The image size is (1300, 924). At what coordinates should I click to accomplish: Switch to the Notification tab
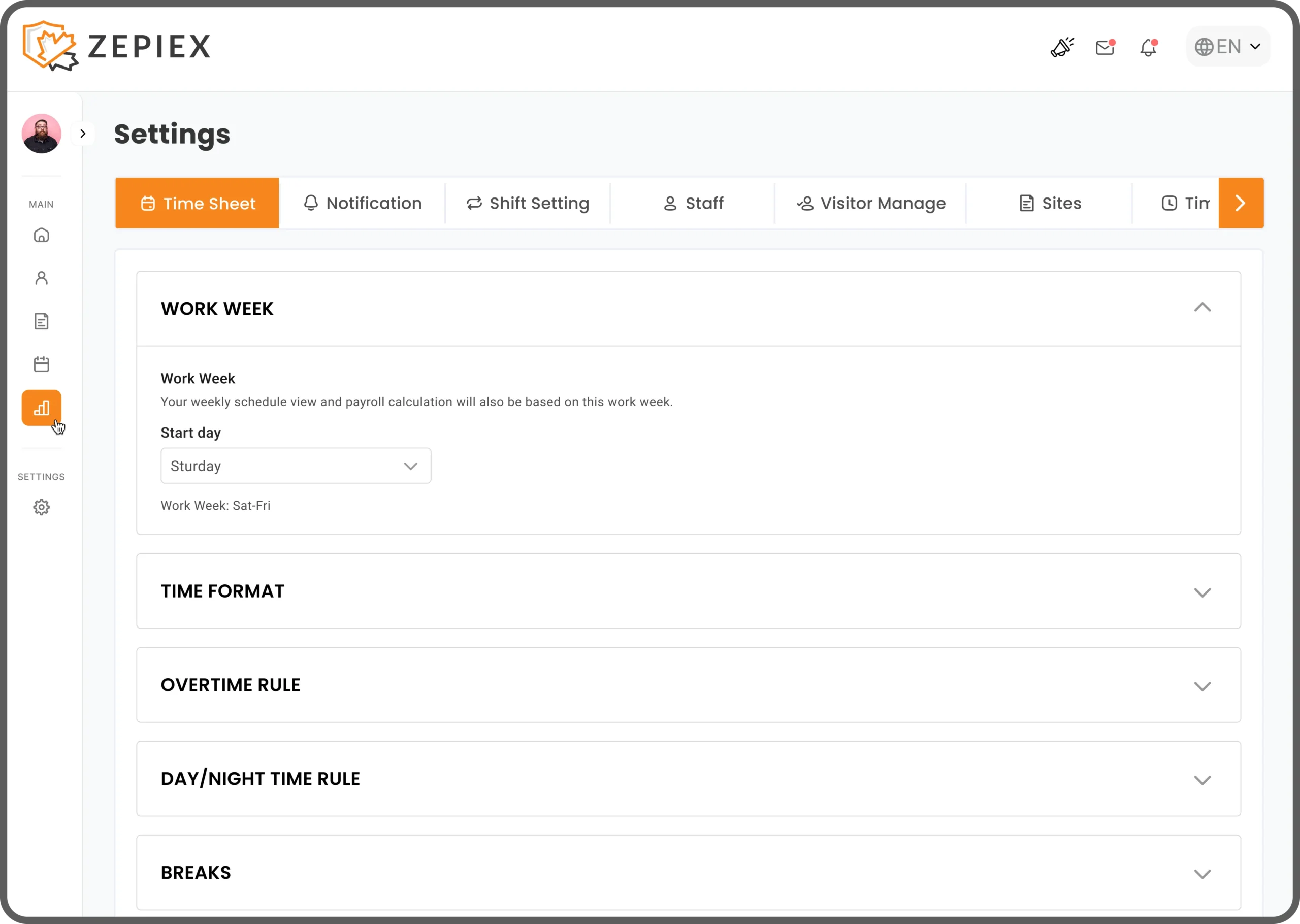363,203
